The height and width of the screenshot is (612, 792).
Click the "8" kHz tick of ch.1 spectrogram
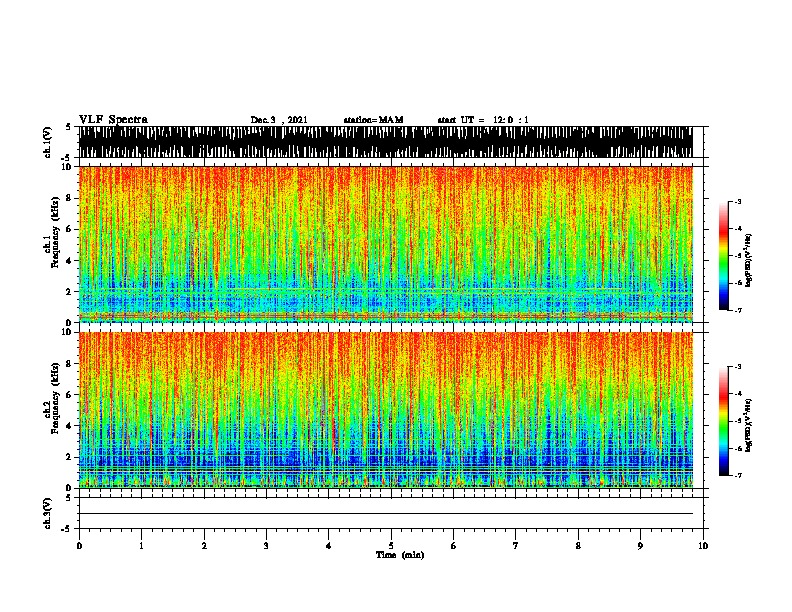pyautogui.click(x=71, y=198)
